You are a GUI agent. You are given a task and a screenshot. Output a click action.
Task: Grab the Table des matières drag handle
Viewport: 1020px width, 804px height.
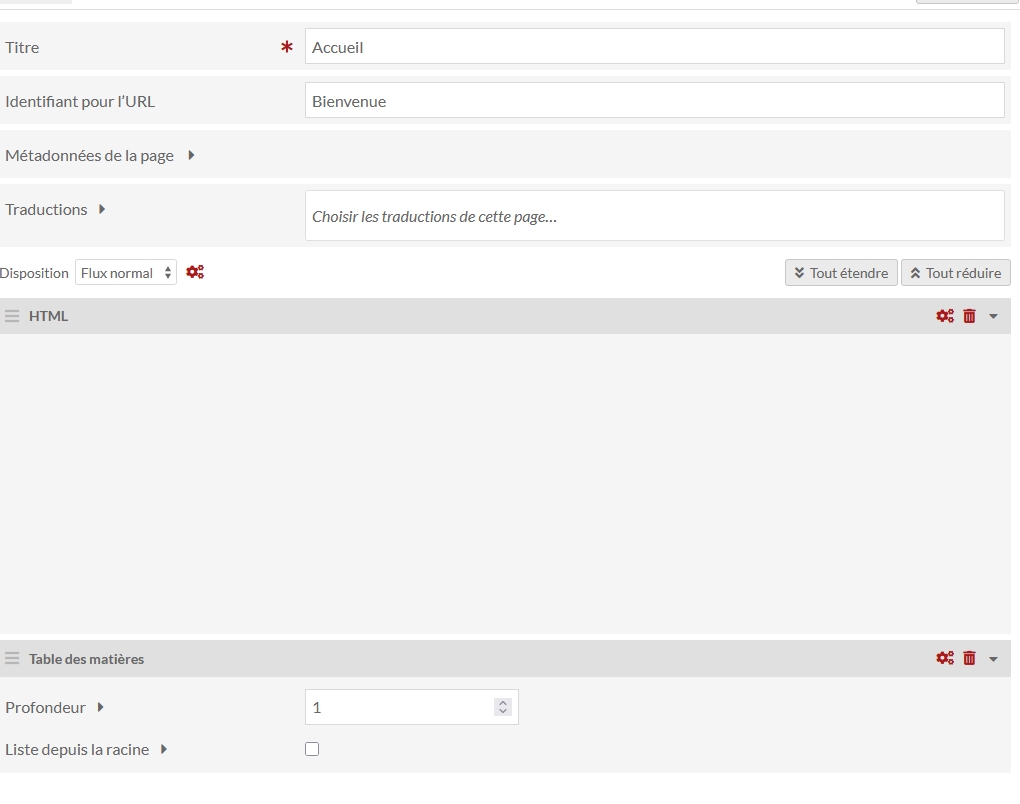coord(12,659)
